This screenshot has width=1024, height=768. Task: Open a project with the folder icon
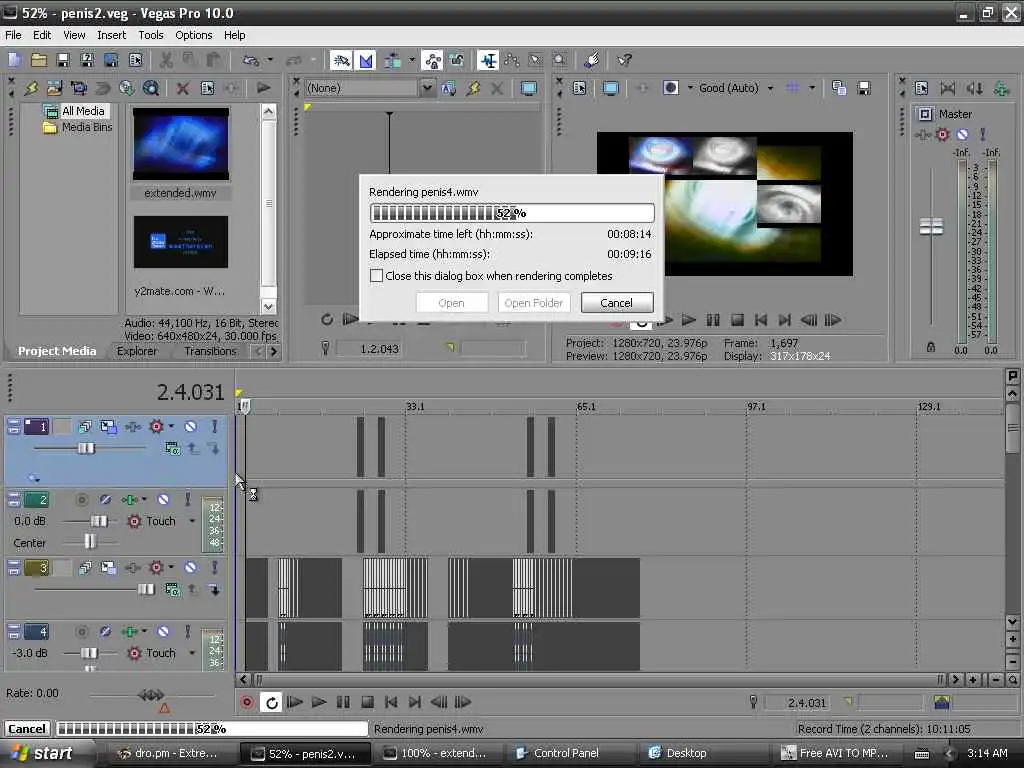click(39, 61)
